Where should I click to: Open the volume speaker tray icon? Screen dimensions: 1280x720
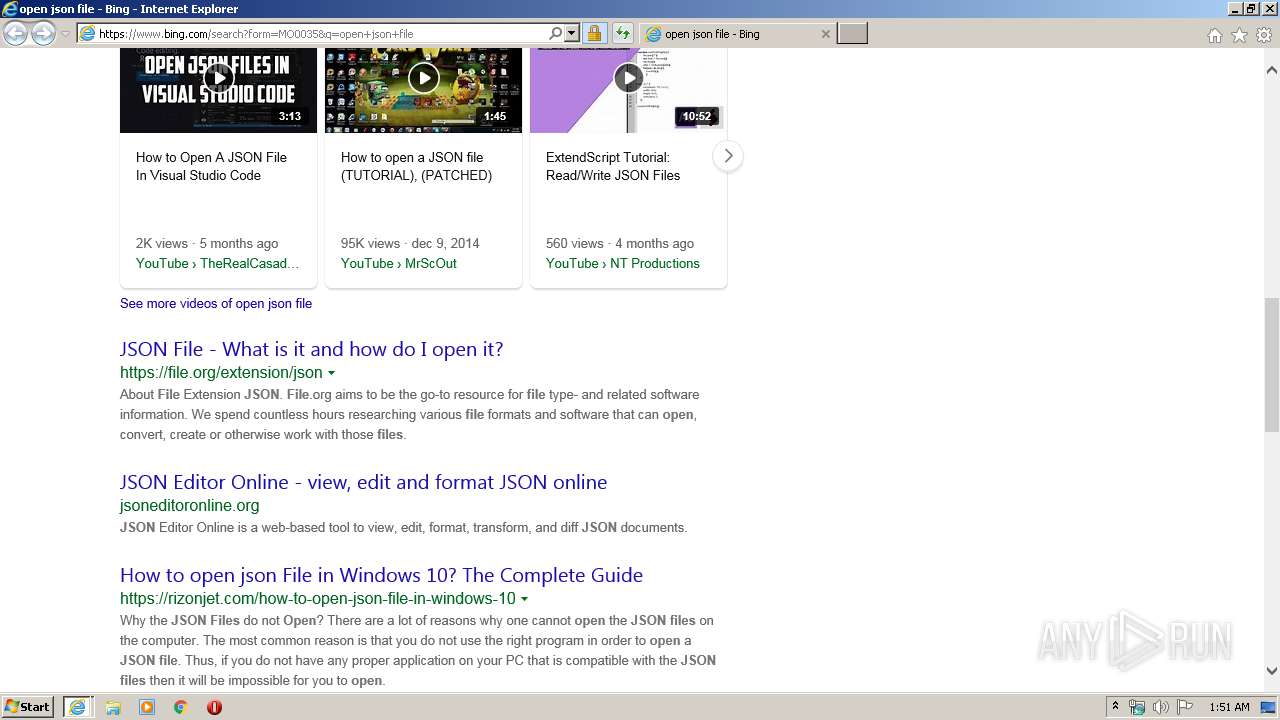(1161, 707)
